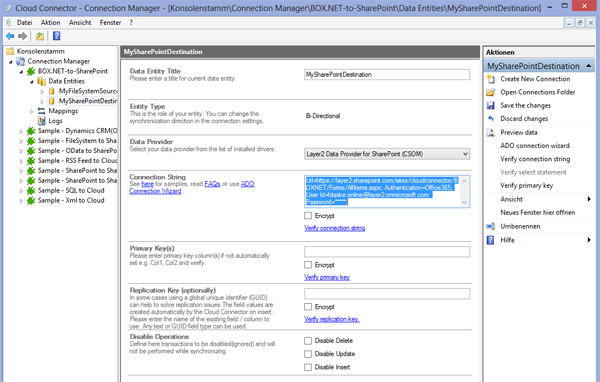
Task: Enable Encrypt for the replication key
Action: [308, 307]
